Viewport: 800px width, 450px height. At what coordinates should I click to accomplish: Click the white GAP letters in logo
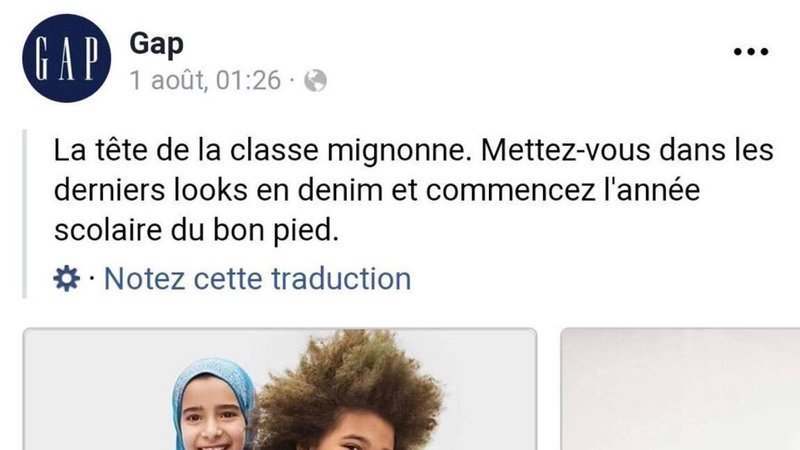click(x=66, y=58)
